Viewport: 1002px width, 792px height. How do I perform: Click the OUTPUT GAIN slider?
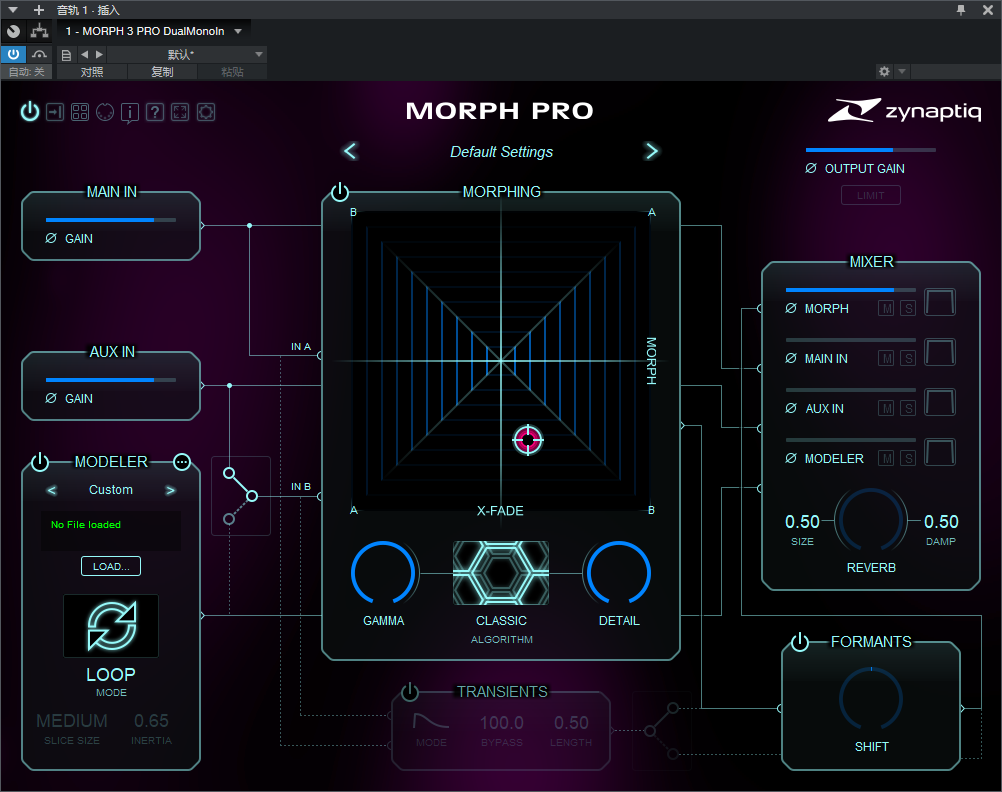click(x=870, y=150)
